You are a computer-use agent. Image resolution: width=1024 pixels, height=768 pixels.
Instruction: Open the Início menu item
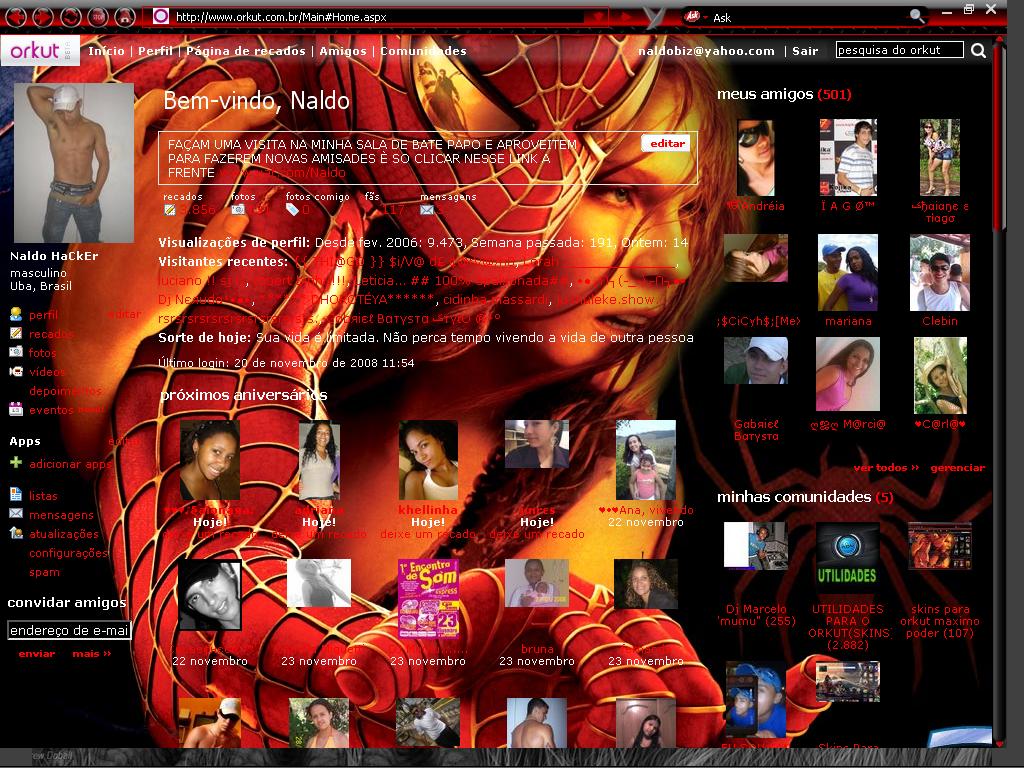(x=106, y=51)
